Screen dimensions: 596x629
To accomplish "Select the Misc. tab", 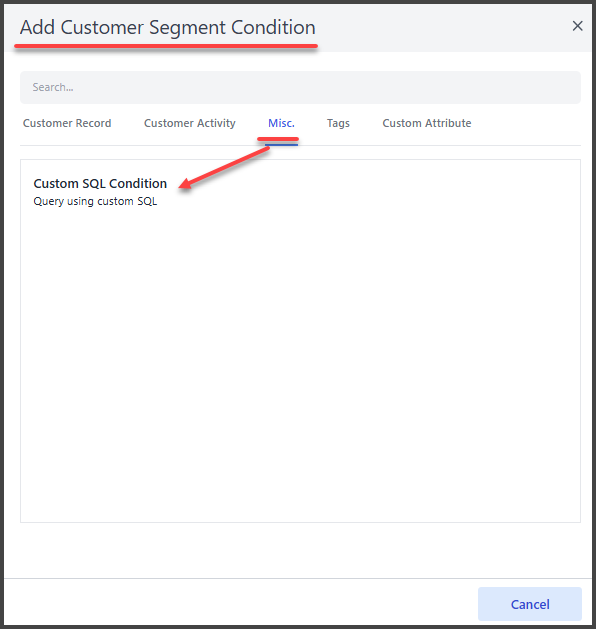I will coord(281,123).
